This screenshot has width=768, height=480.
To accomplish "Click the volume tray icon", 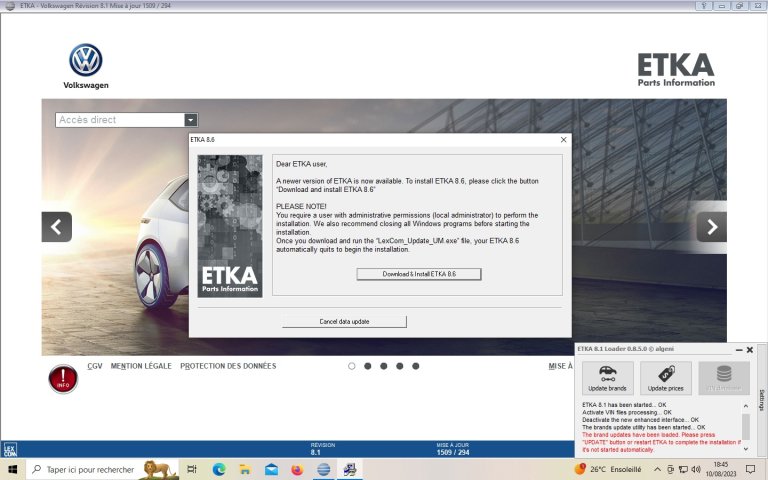I will point(696,469).
